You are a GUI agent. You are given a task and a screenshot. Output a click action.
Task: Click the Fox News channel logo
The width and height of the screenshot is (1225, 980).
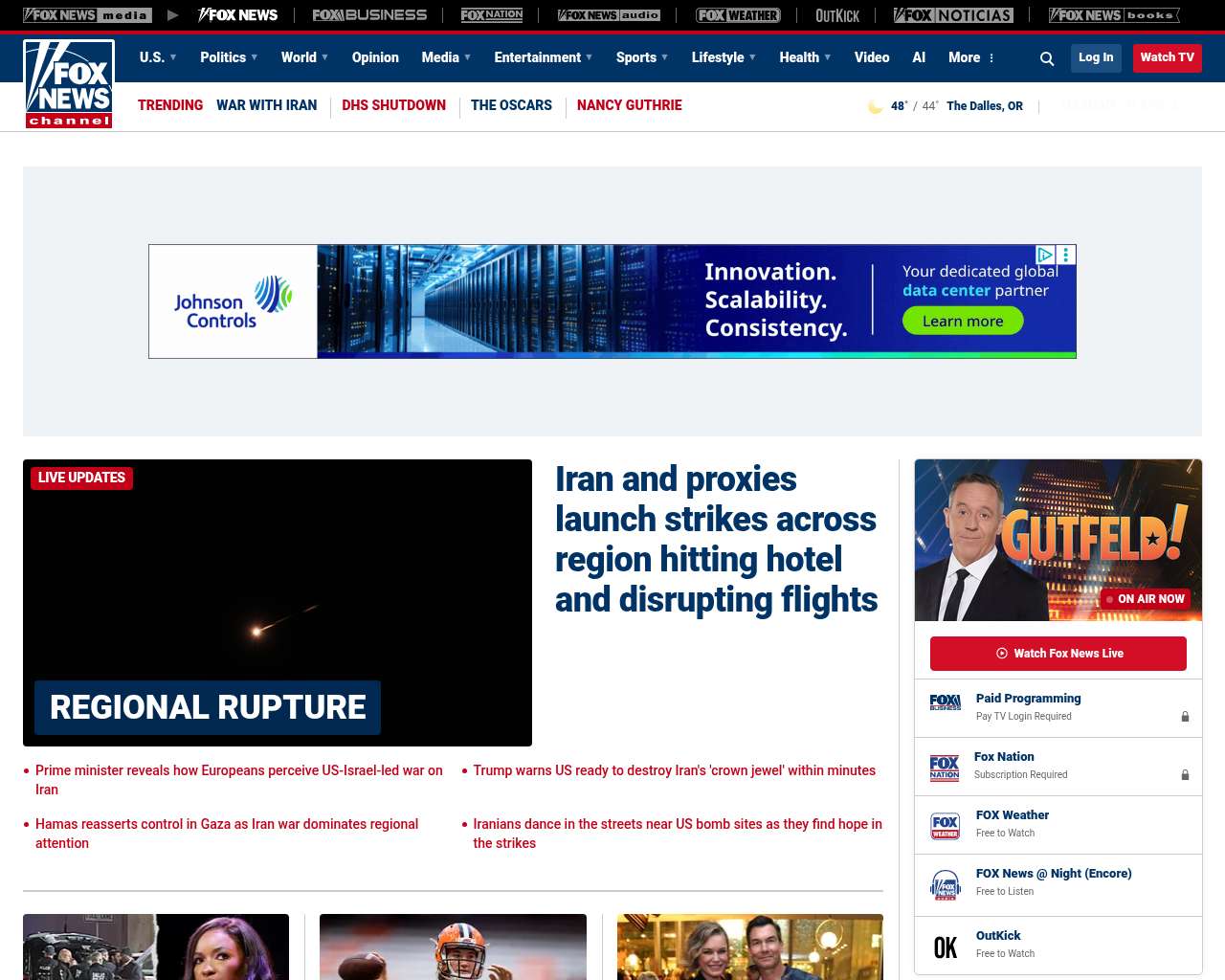pyautogui.click(x=69, y=84)
